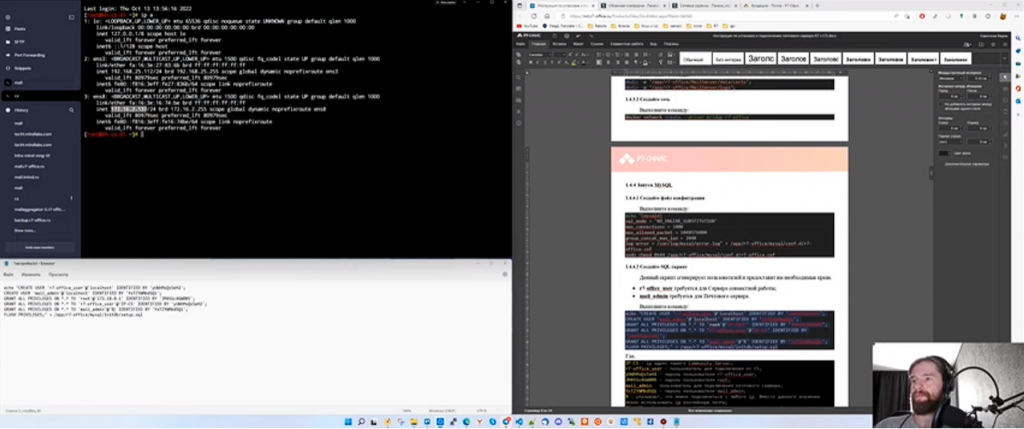Apply the Обычный paragraph style
Viewport: 1024px width, 429px height.
[x=695, y=59]
